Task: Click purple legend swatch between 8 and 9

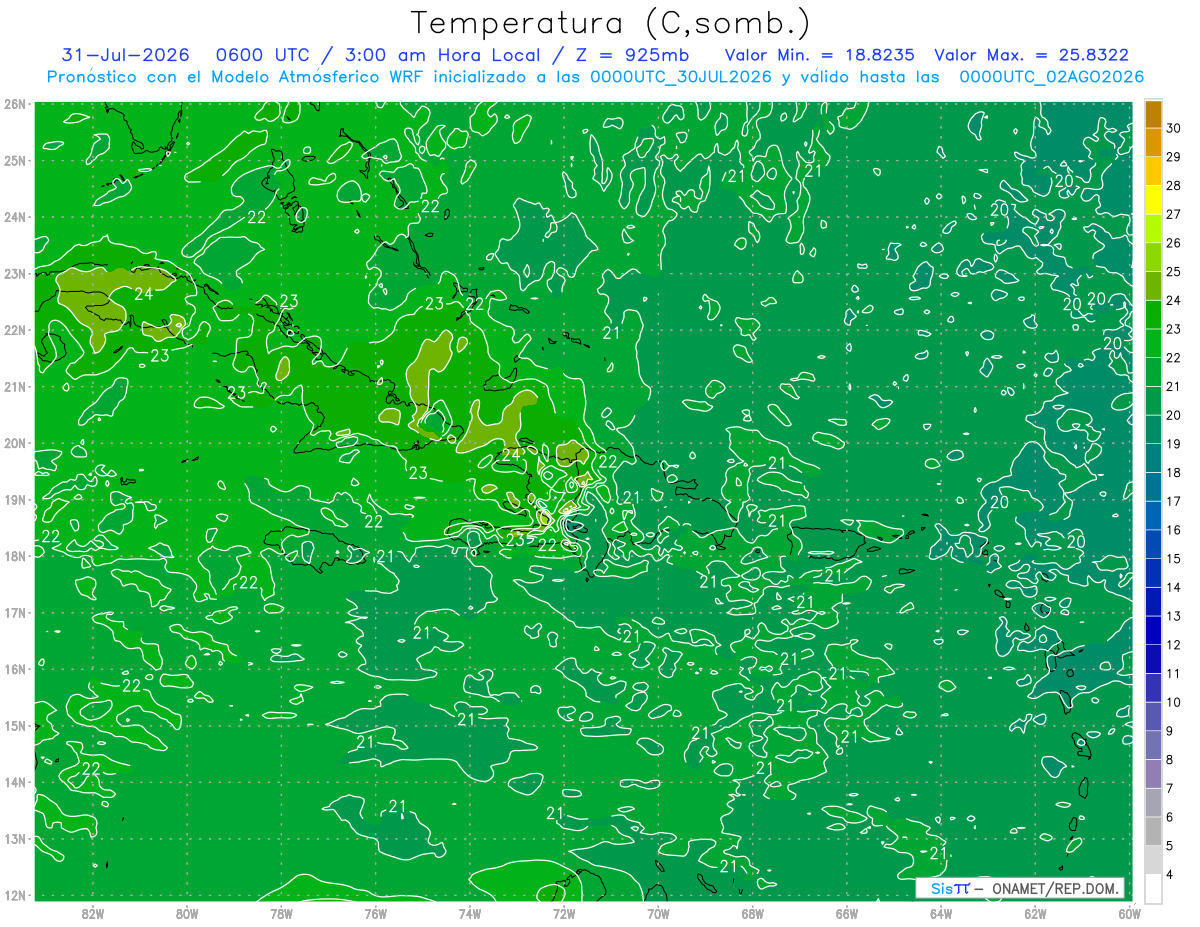Action: pyautogui.click(x=1153, y=745)
